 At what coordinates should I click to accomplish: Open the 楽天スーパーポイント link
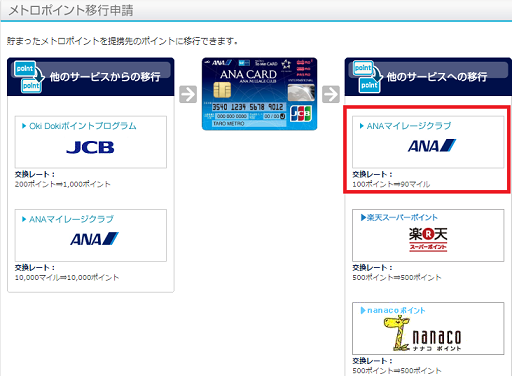402,218
